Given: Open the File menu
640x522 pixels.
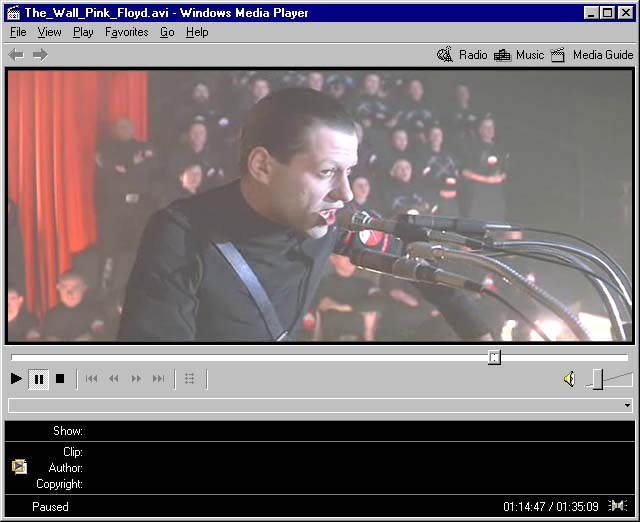Looking at the screenshot, I should pyautogui.click(x=18, y=32).
